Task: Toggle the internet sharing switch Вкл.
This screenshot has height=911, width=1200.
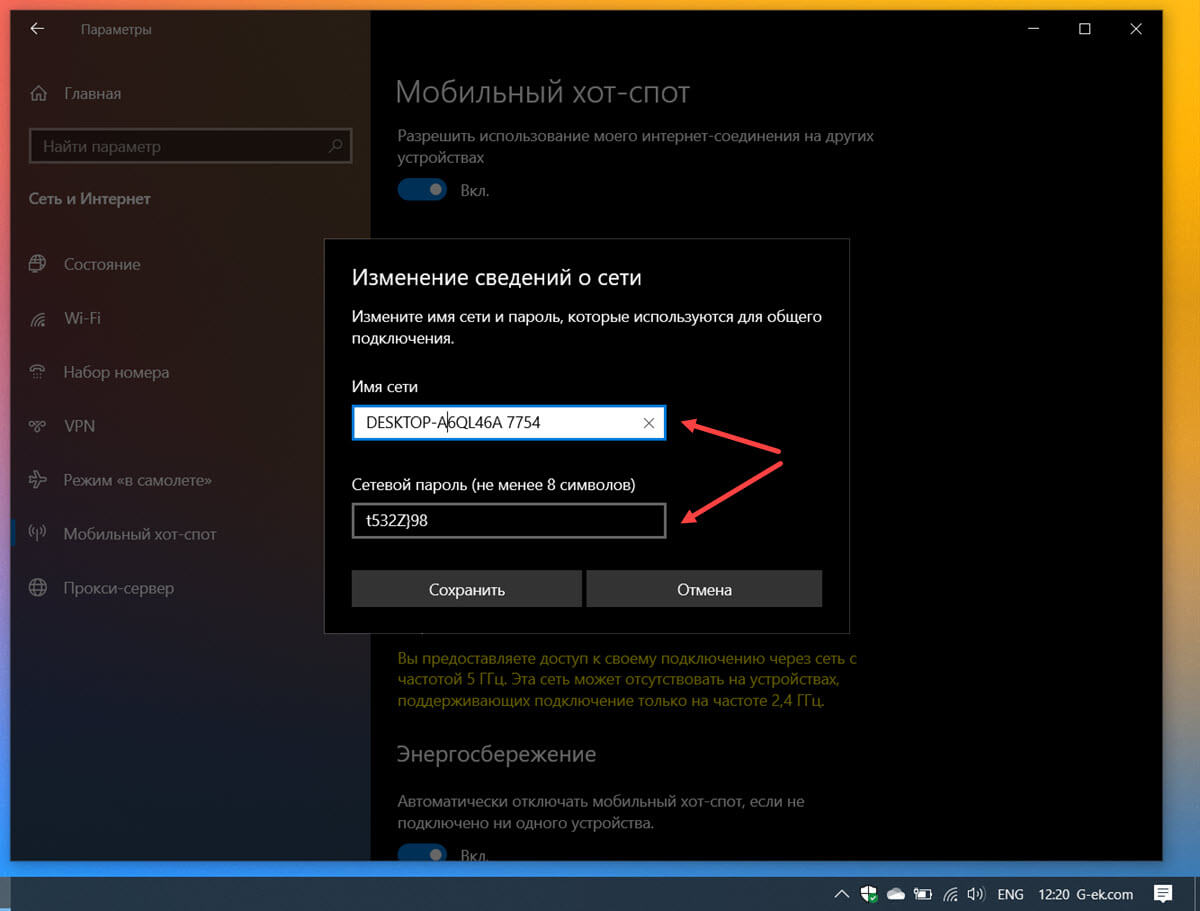Action: tap(422, 189)
